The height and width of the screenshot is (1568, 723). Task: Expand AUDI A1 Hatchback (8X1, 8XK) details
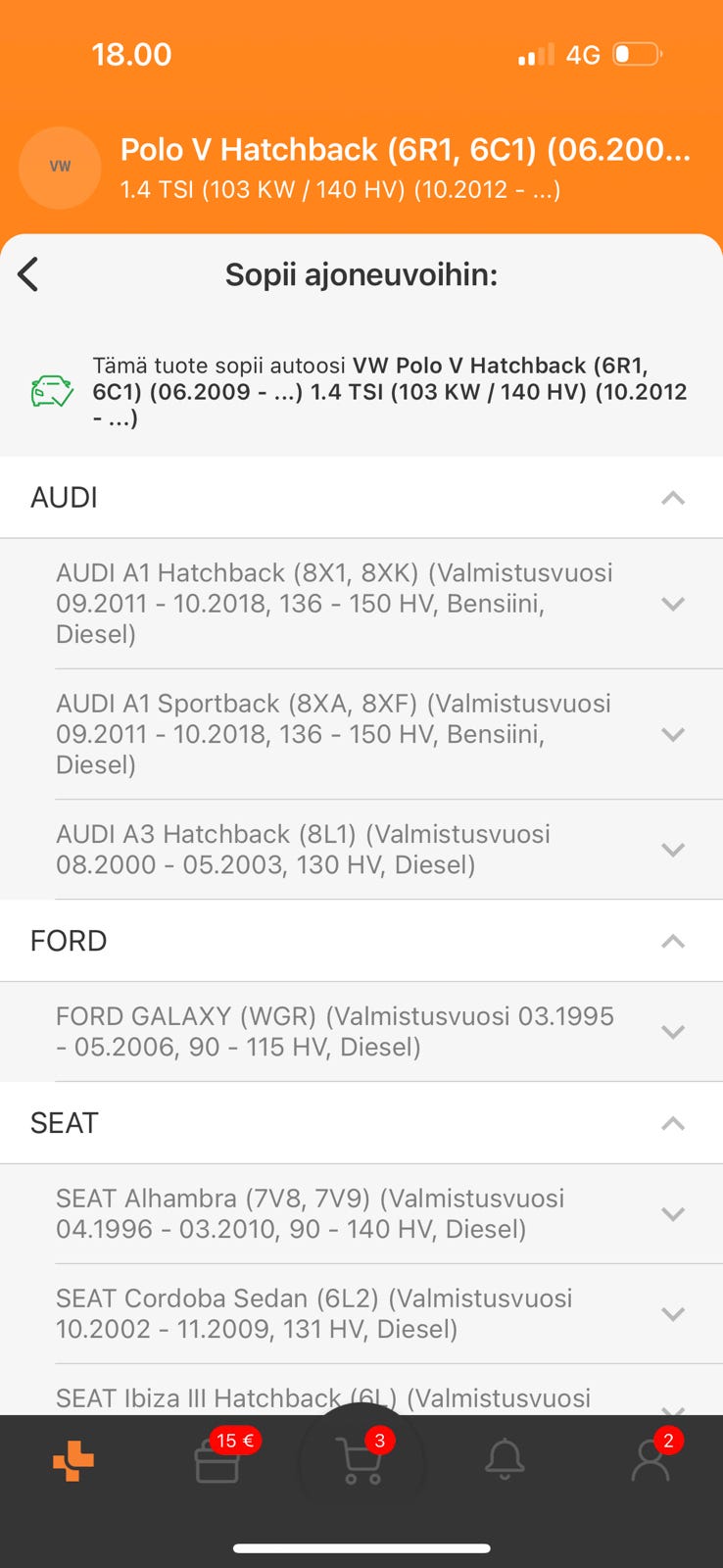(x=672, y=604)
